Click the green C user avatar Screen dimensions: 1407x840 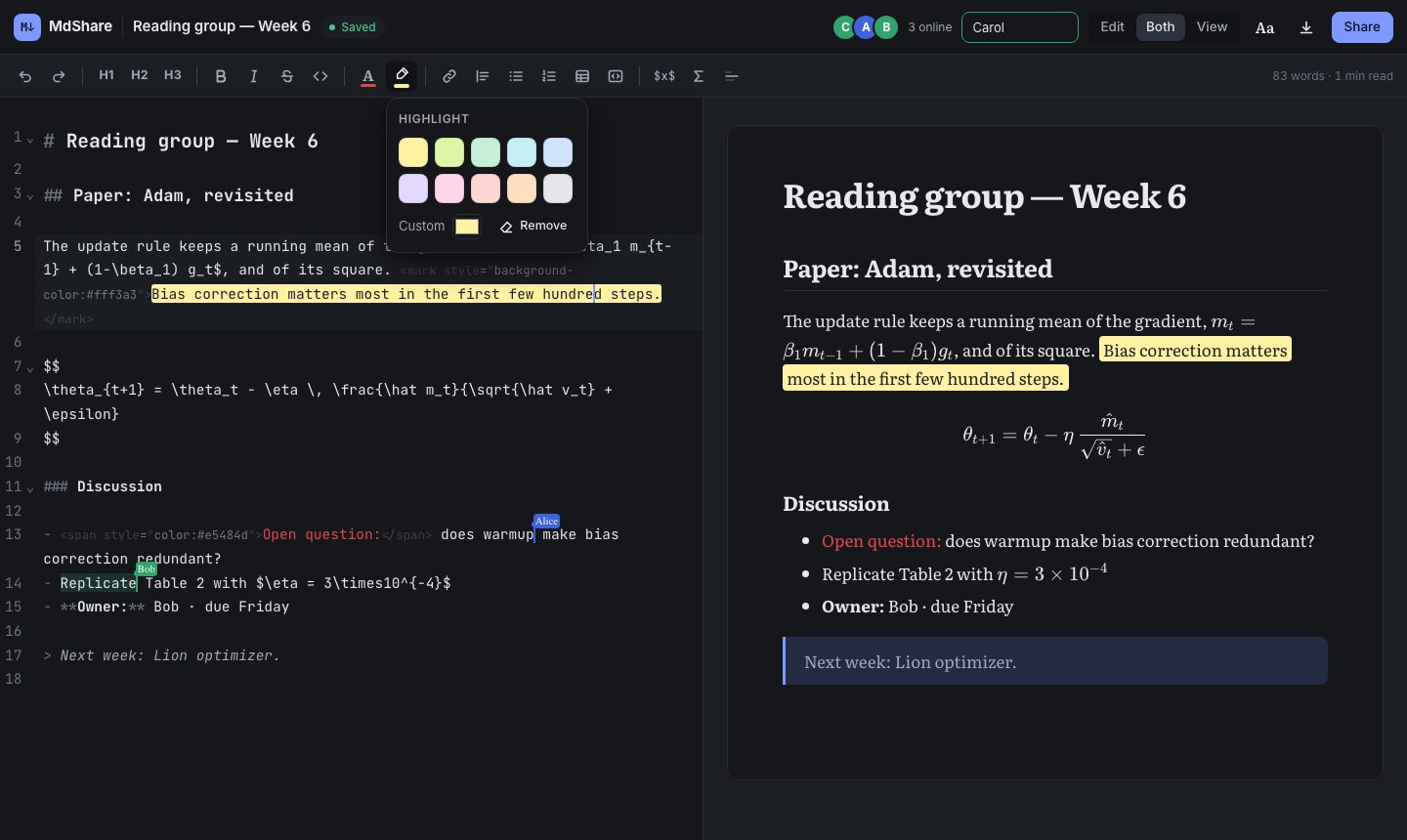(x=845, y=27)
